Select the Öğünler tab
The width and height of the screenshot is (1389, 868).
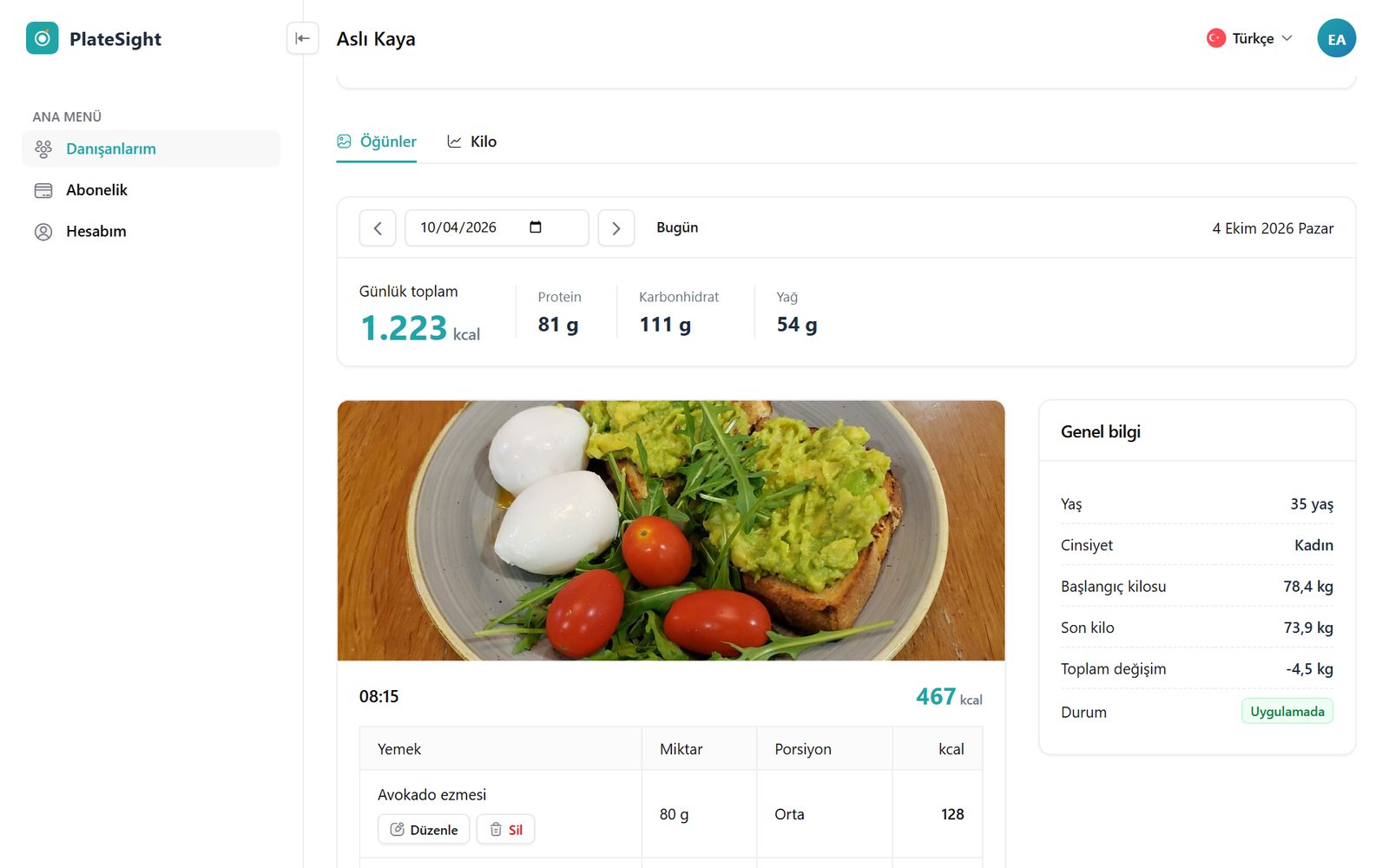point(377,141)
